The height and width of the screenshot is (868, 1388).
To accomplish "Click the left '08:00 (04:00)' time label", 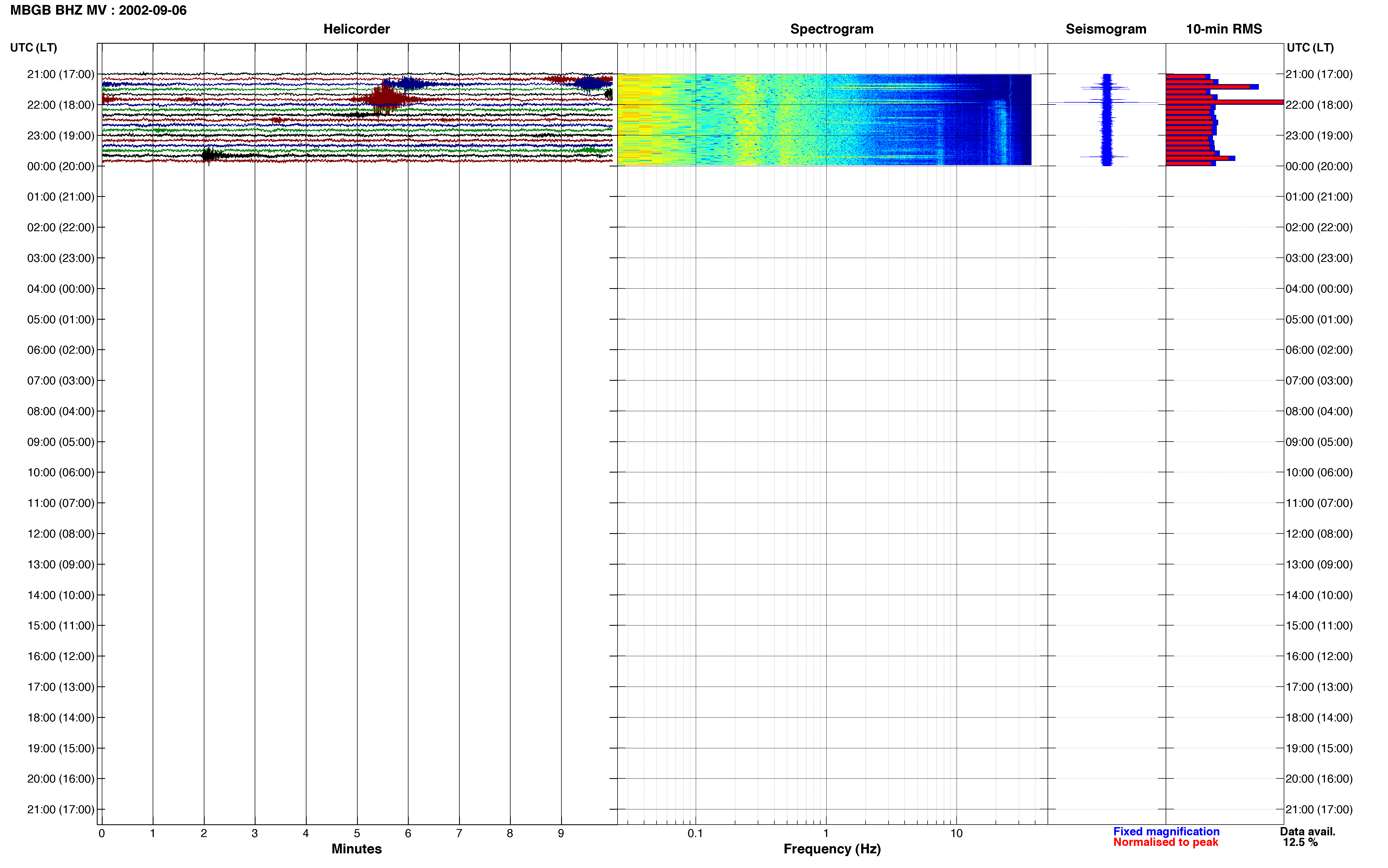I will (x=60, y=411).
